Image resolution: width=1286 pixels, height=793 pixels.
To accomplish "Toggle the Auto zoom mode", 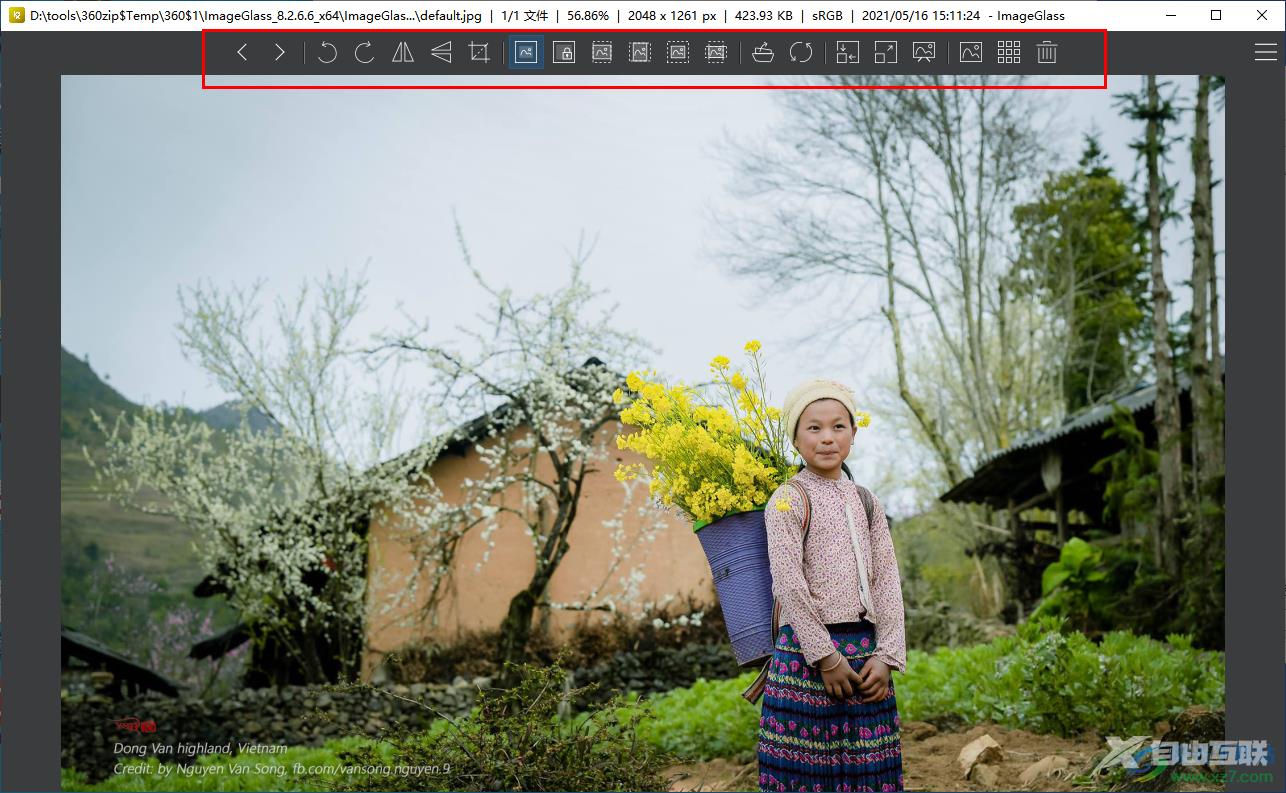I will point(526,53).
